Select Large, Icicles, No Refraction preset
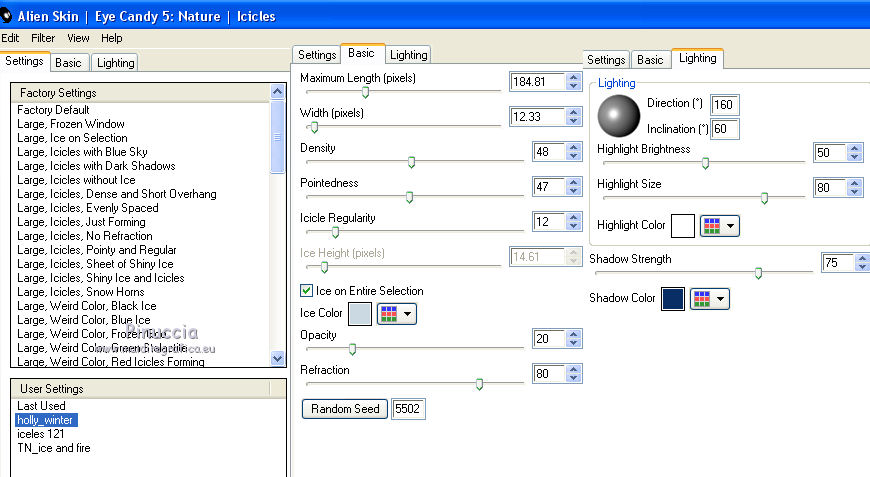870x477 pixels. [84, 236]
